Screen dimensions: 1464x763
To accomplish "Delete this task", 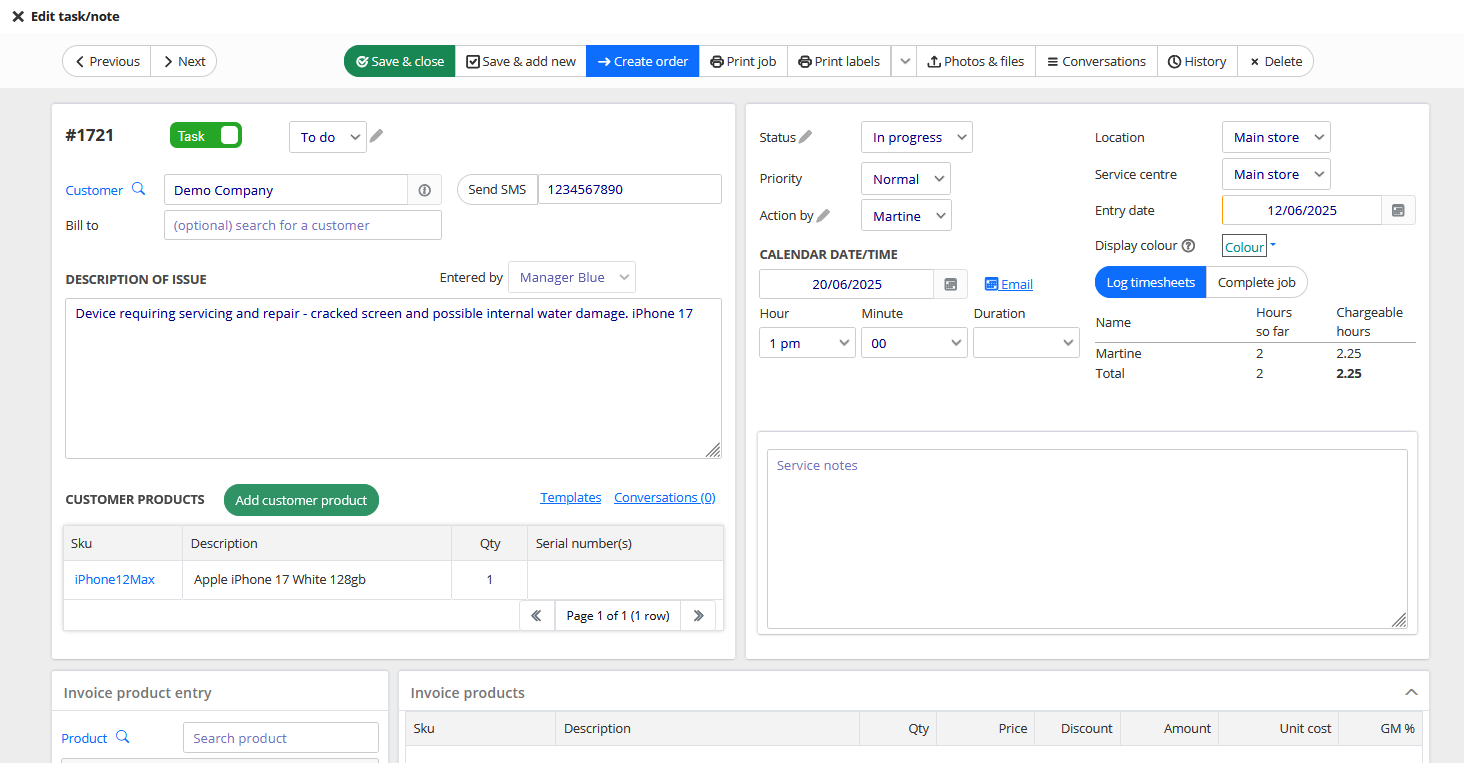I will (1275, 61).
